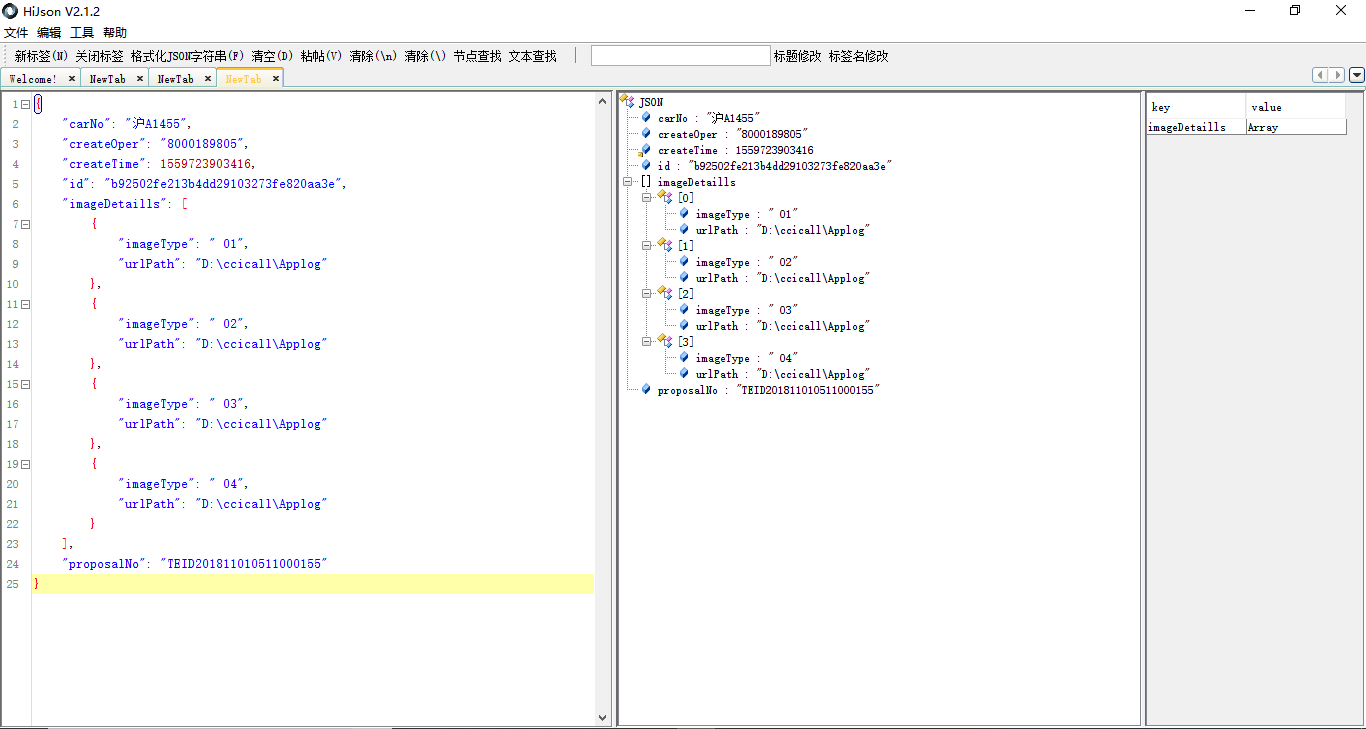The image size is (1366, 729).
Task: Click the "key" column header
Action: click(x=1197, y=107)
